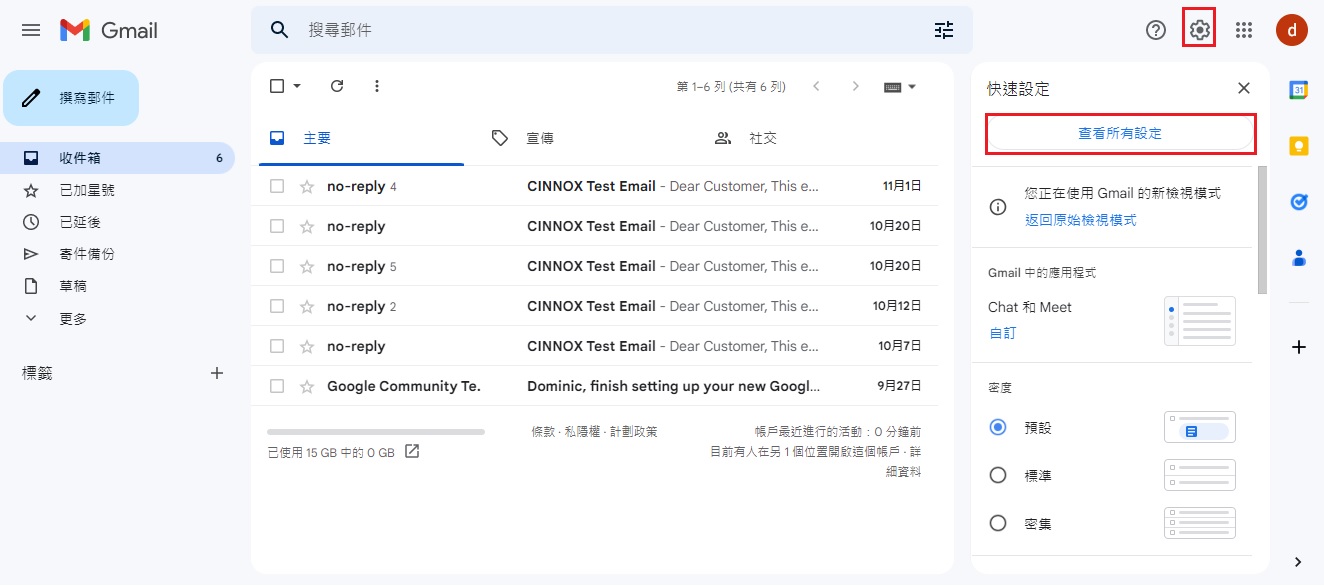Click the 返回原始檢視模式 link

point(1080,220)
